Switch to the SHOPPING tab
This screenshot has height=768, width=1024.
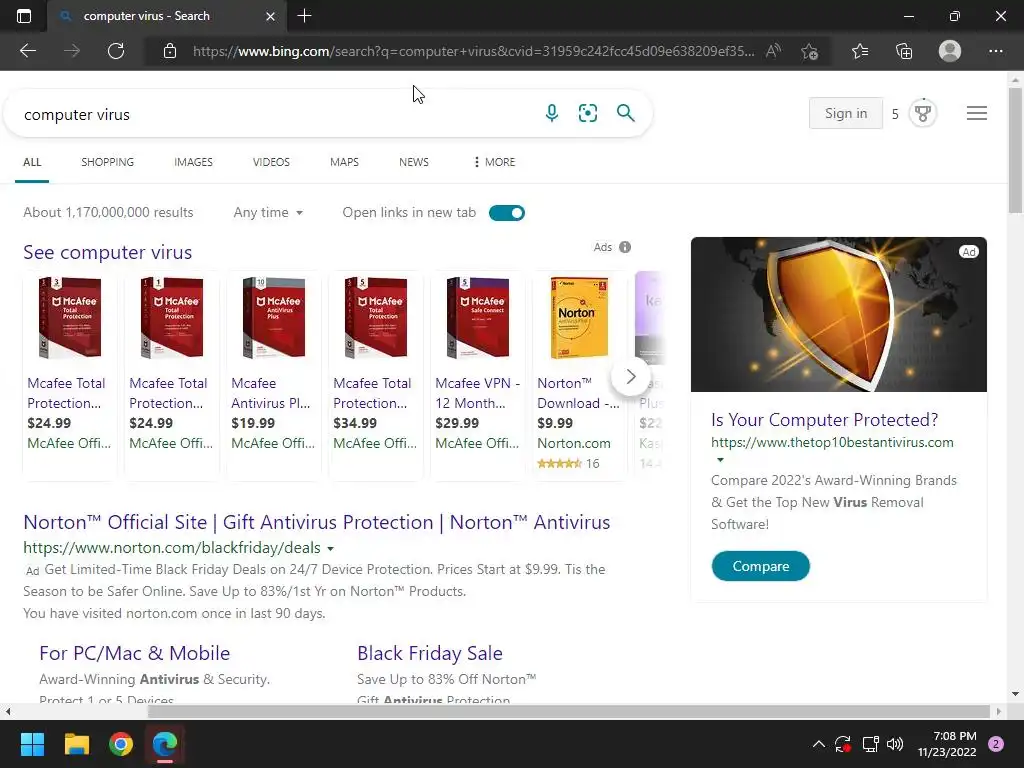pos(107,162)
